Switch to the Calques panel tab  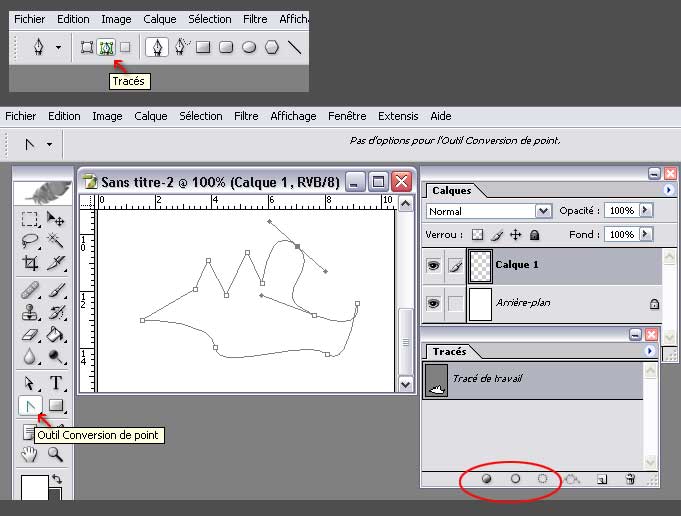(452, 191)
